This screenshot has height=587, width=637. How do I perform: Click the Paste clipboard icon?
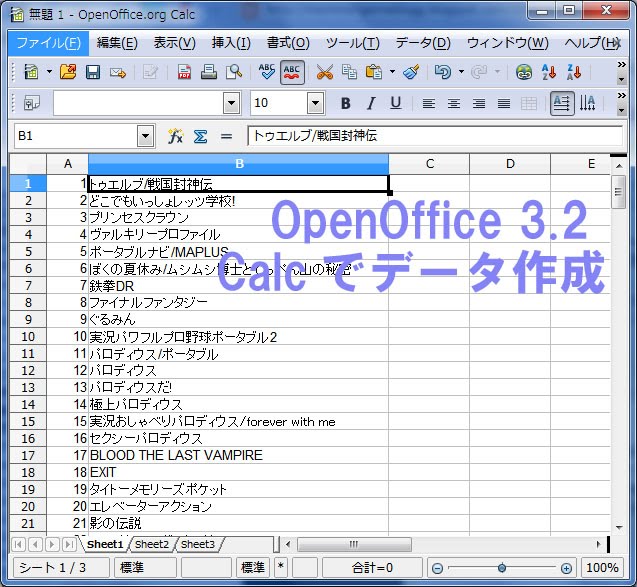point(374,72)
